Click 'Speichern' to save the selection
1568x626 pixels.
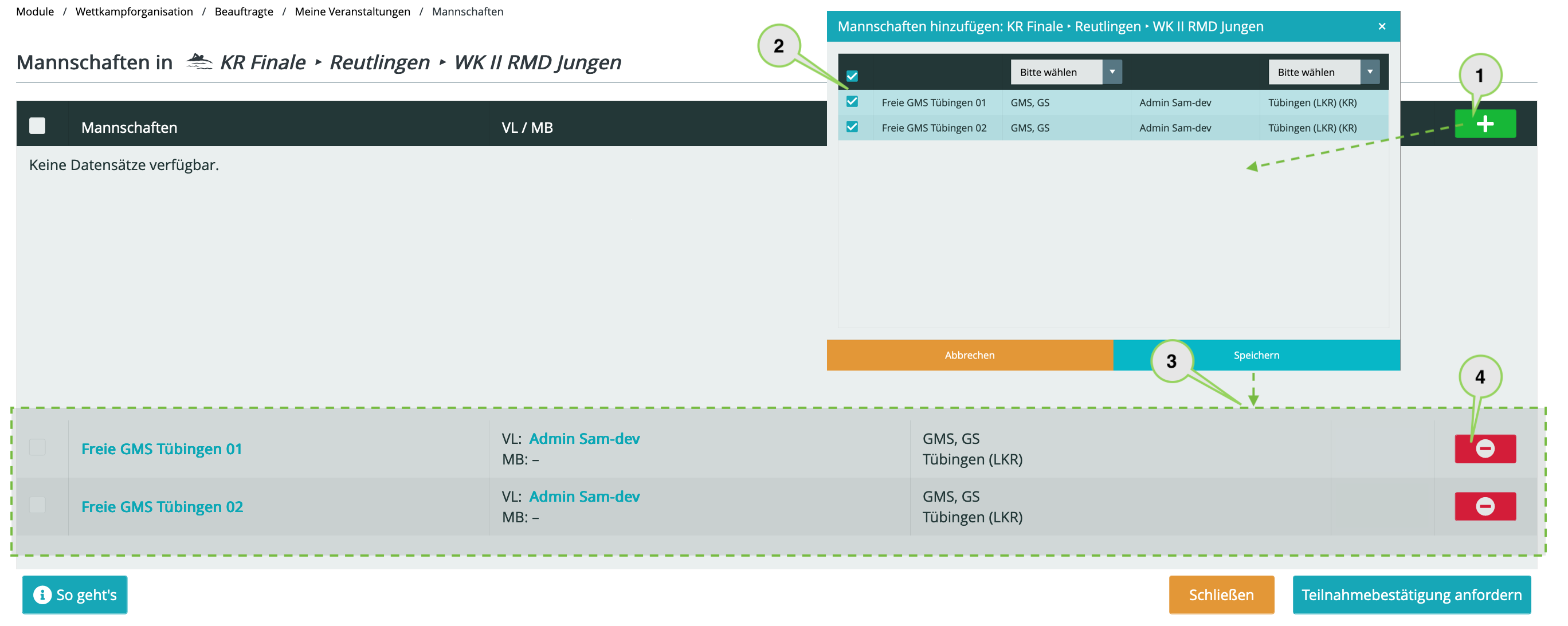[x=1255, y=355]
